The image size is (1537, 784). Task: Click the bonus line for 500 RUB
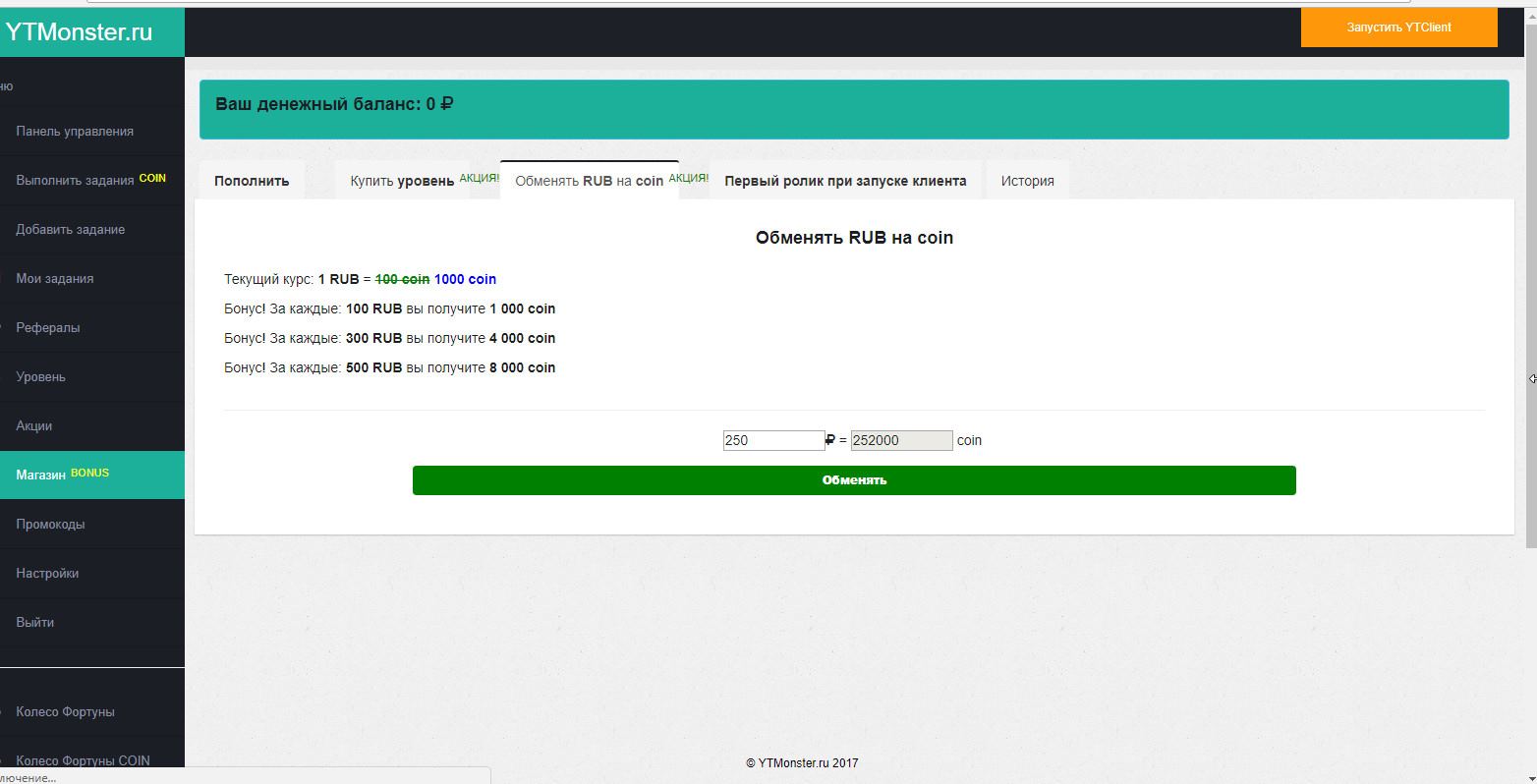(x=389, y=367)
